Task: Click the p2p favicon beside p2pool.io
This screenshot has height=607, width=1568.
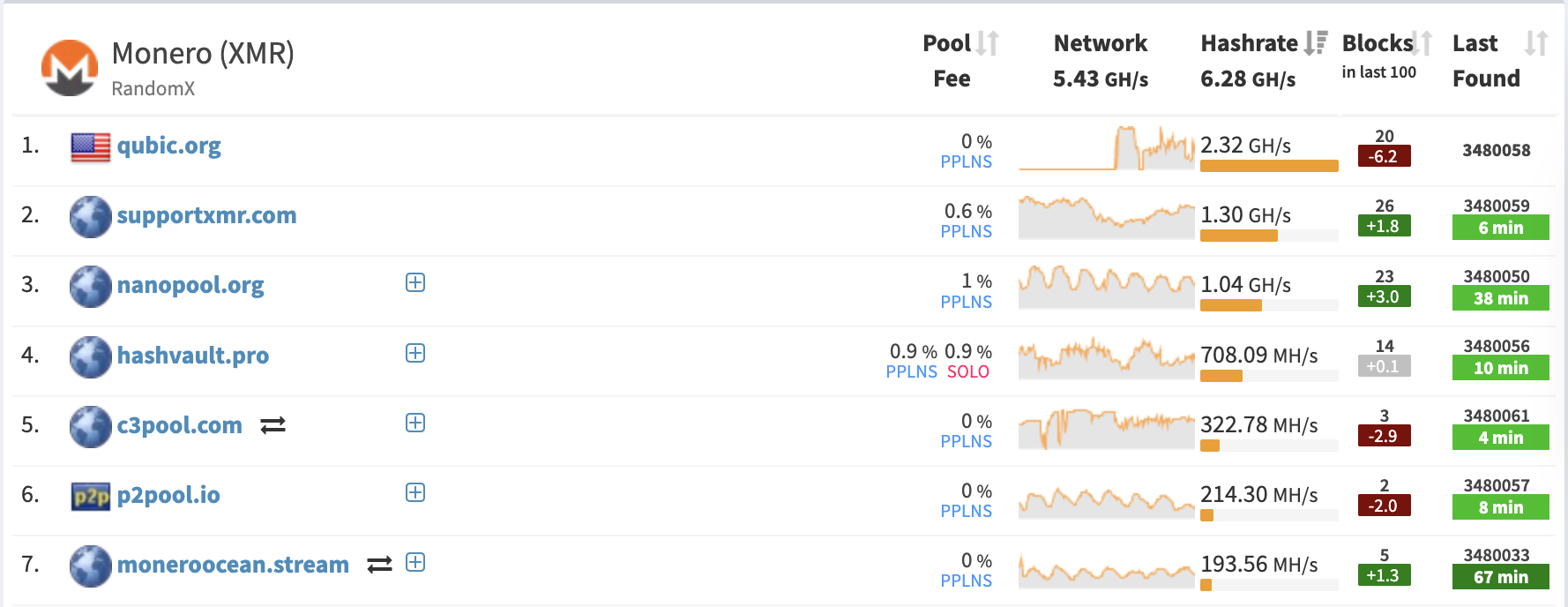Action: pyautogui.click(x=89, y=496)
